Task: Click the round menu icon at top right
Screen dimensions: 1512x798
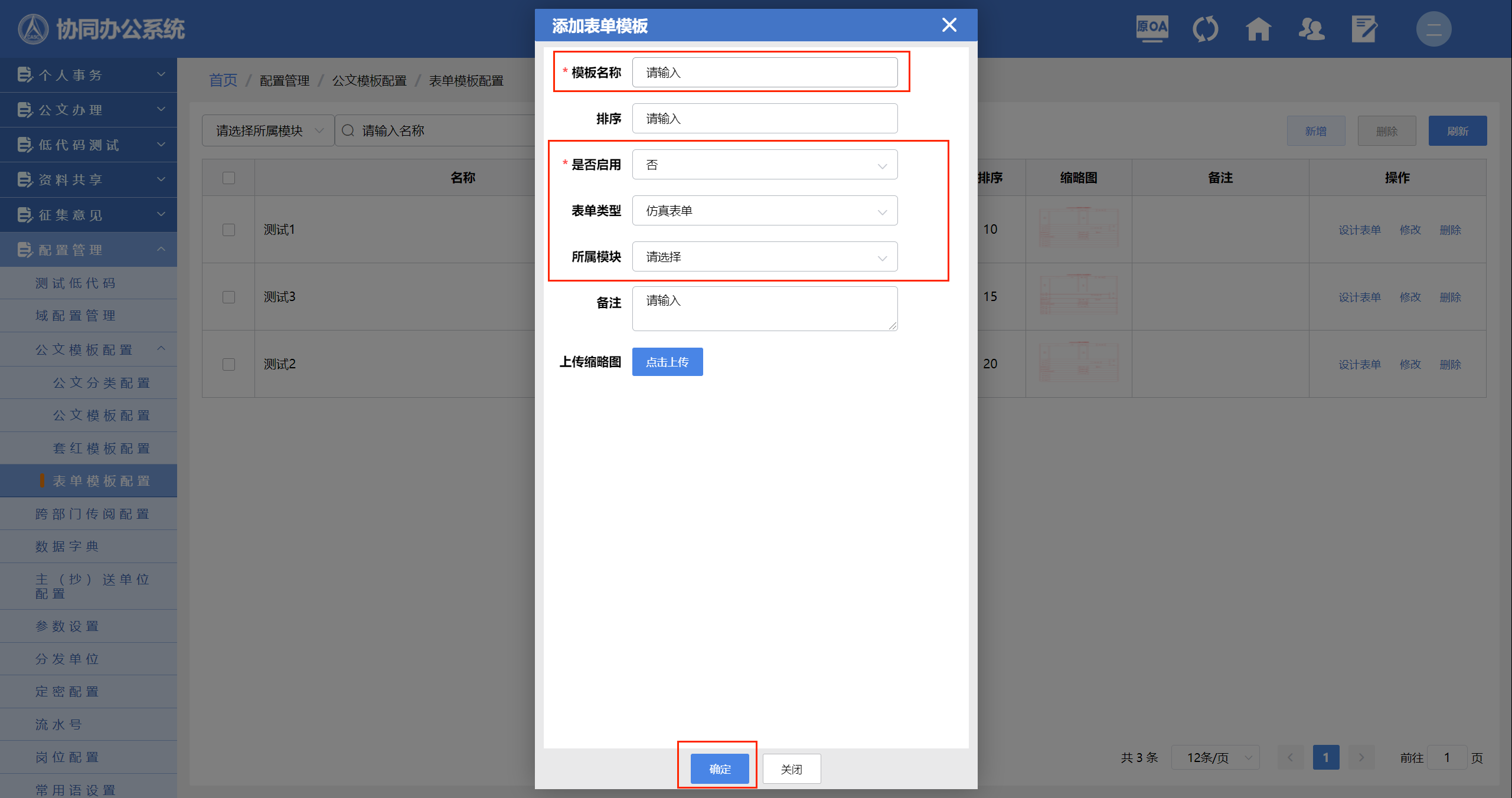Action: click(1433, 29)
